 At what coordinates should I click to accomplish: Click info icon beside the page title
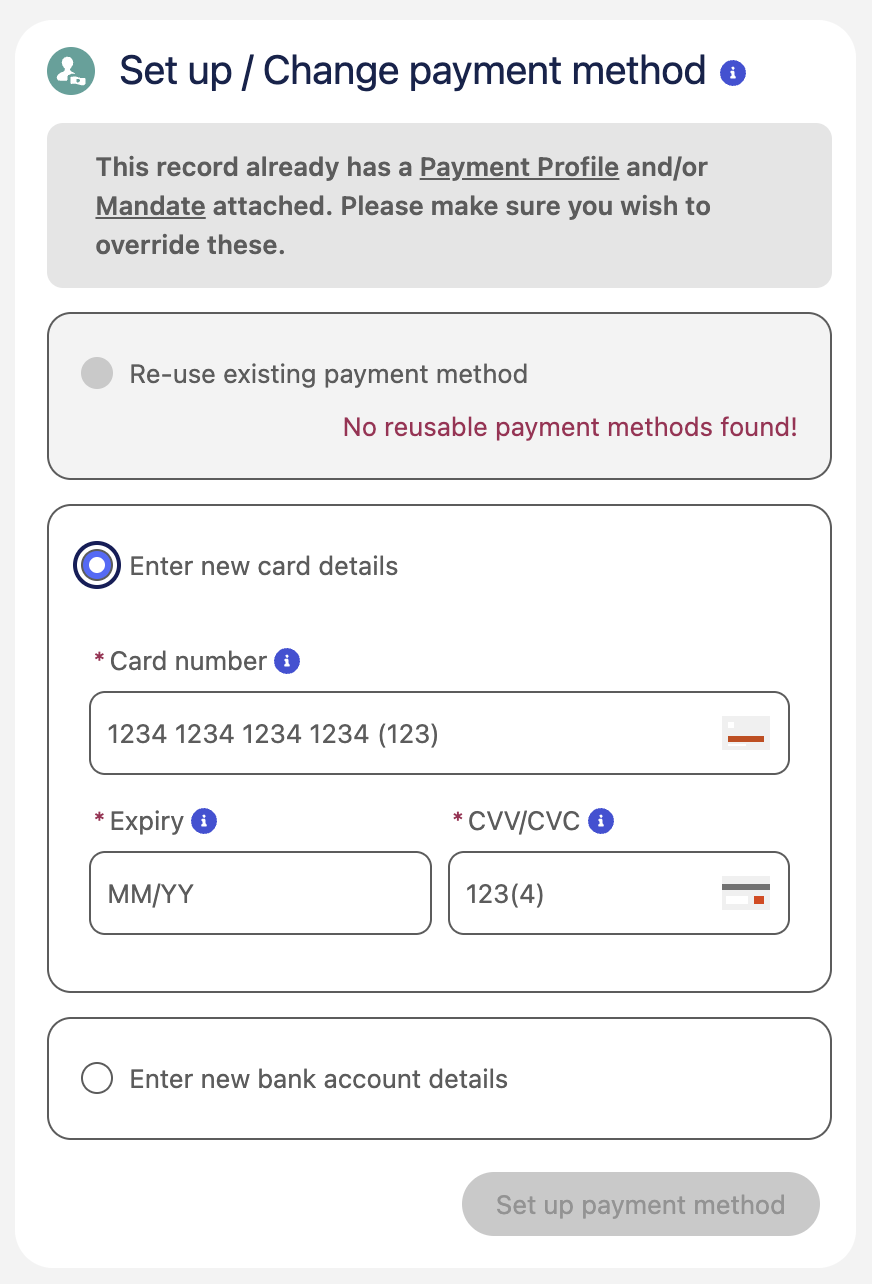pyautogui.click(x=733, y=73)
